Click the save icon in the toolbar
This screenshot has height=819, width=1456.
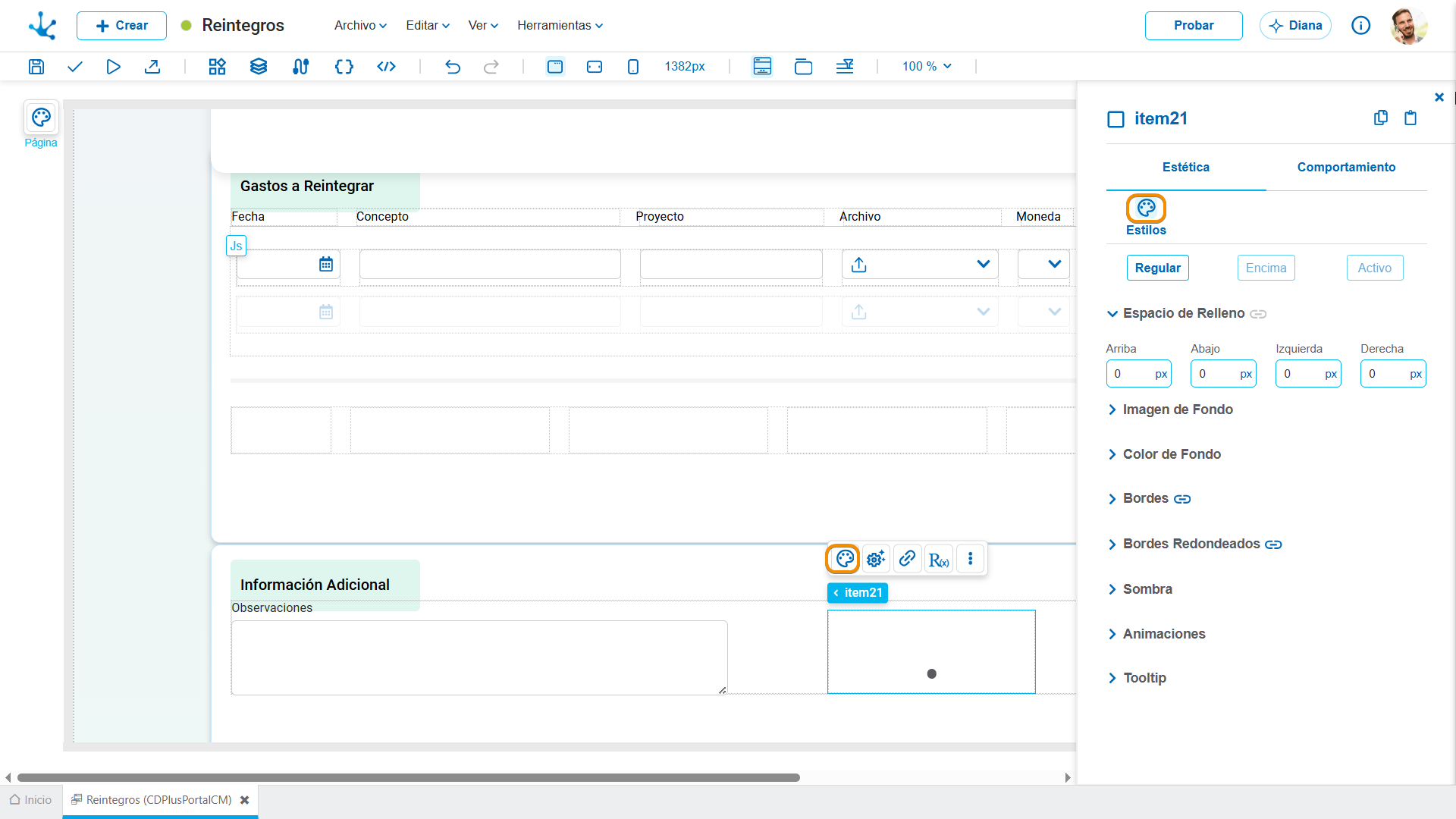(36, 67)
